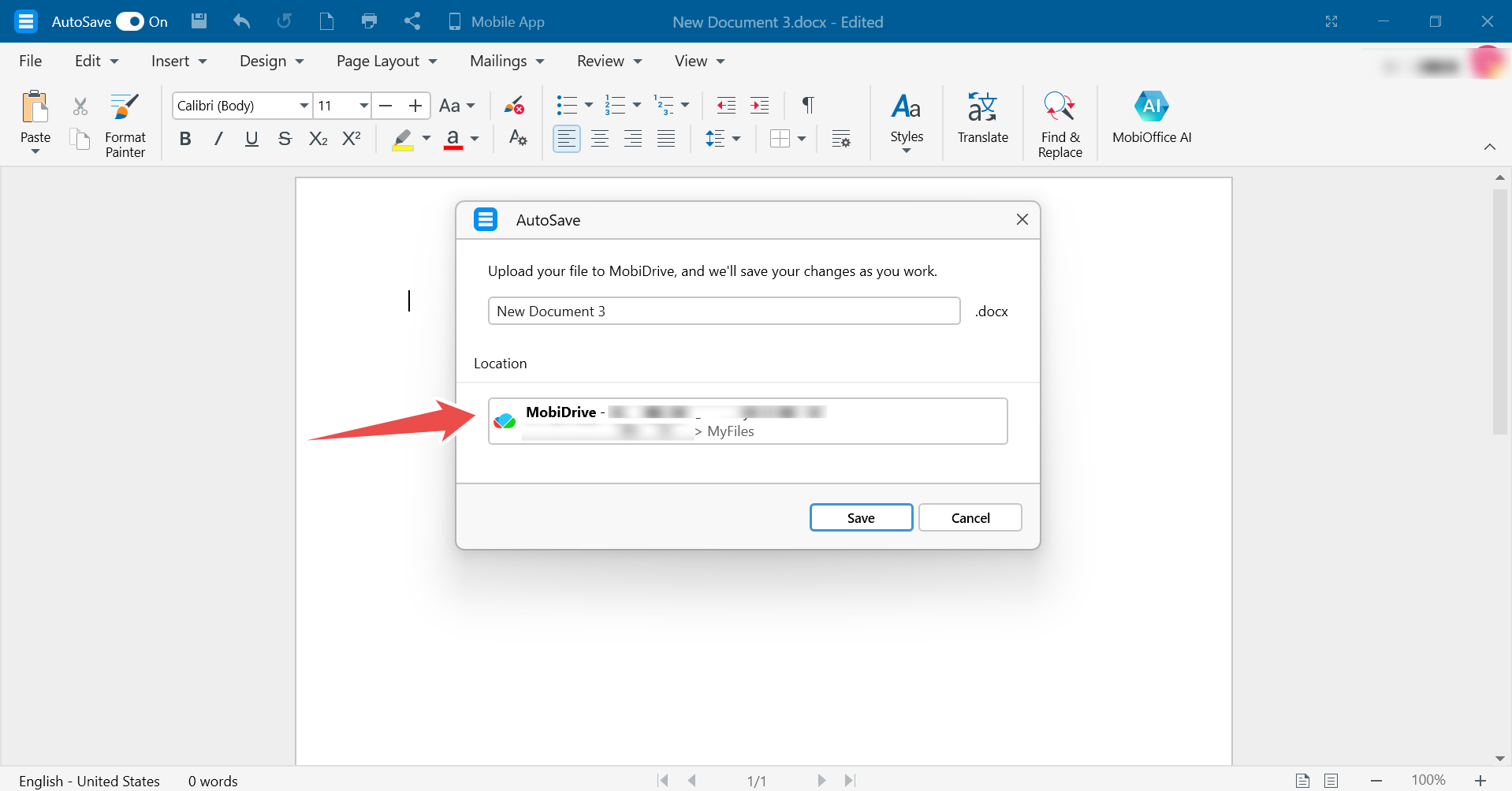
Task: Open the highlight color dropdown arrow
Action: coord(426,139)
